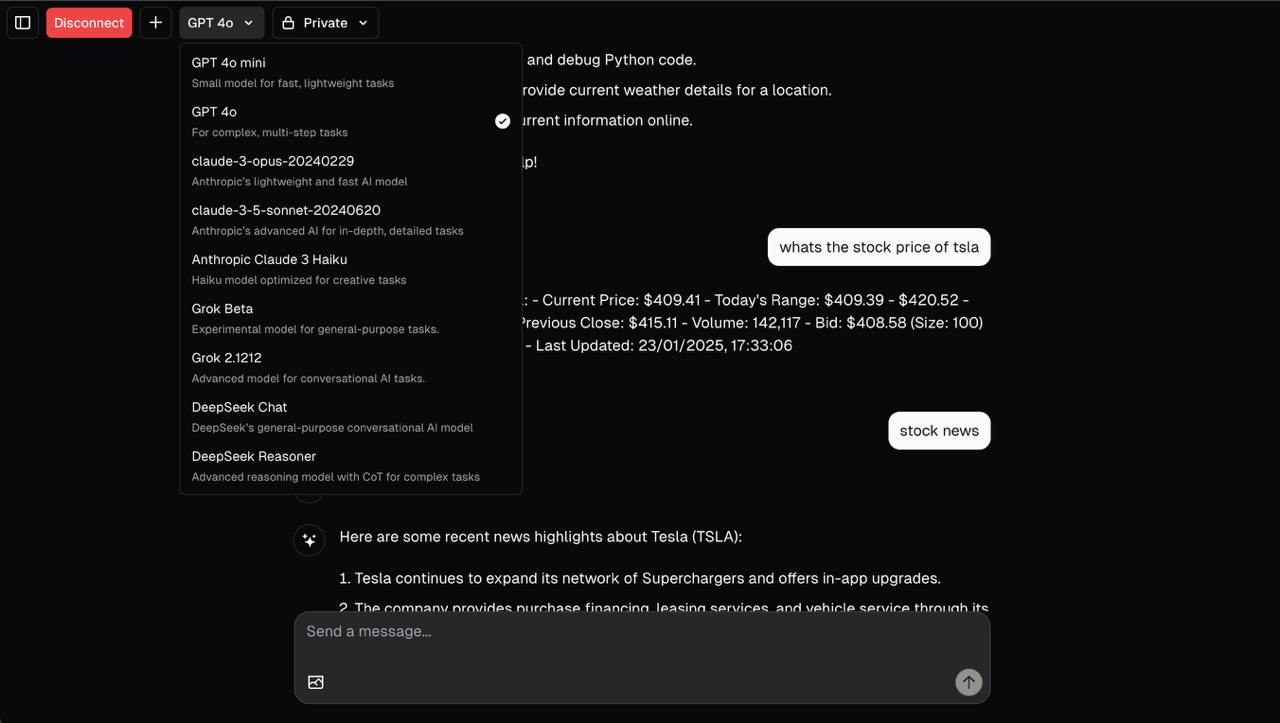This screenshot has height=723, width=1280.
Task: Start a new chat with plus icon
Action: 155,23
